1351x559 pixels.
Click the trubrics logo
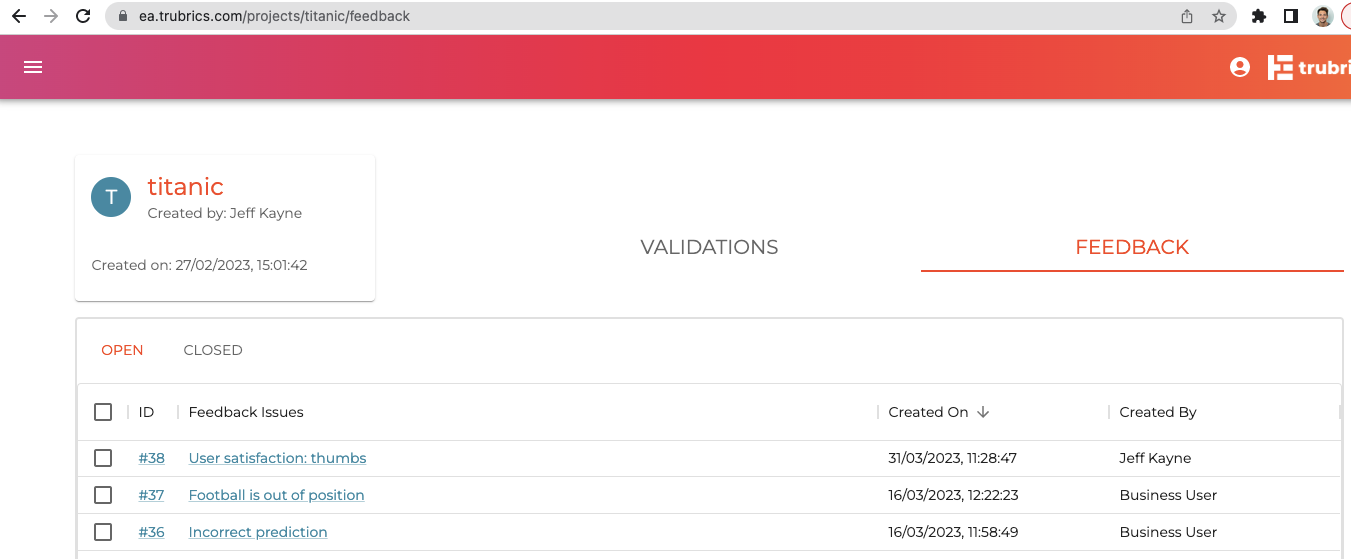click(1309, 67)
